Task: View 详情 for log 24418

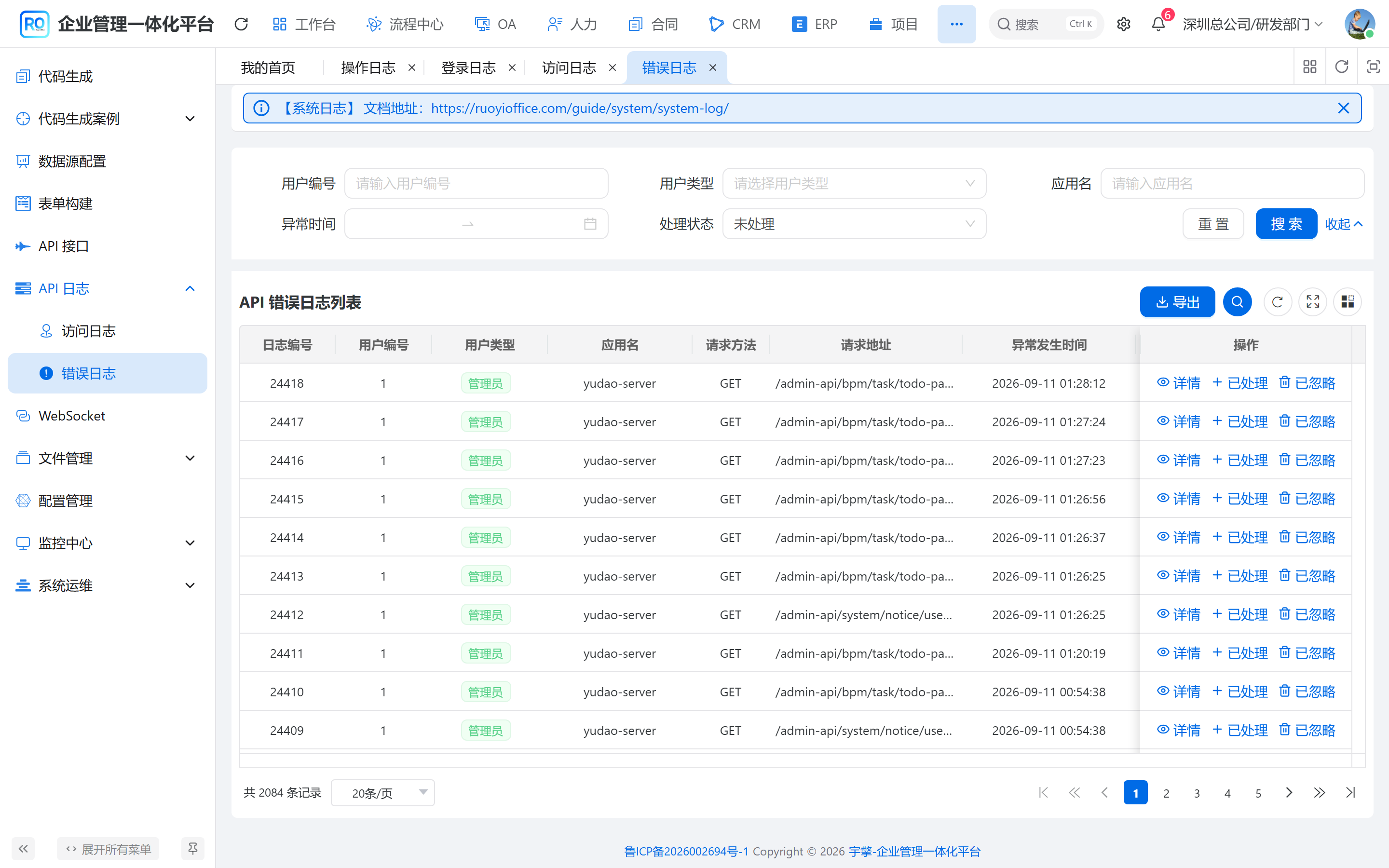Action: pyautogui.click(x=1178, y=383)
